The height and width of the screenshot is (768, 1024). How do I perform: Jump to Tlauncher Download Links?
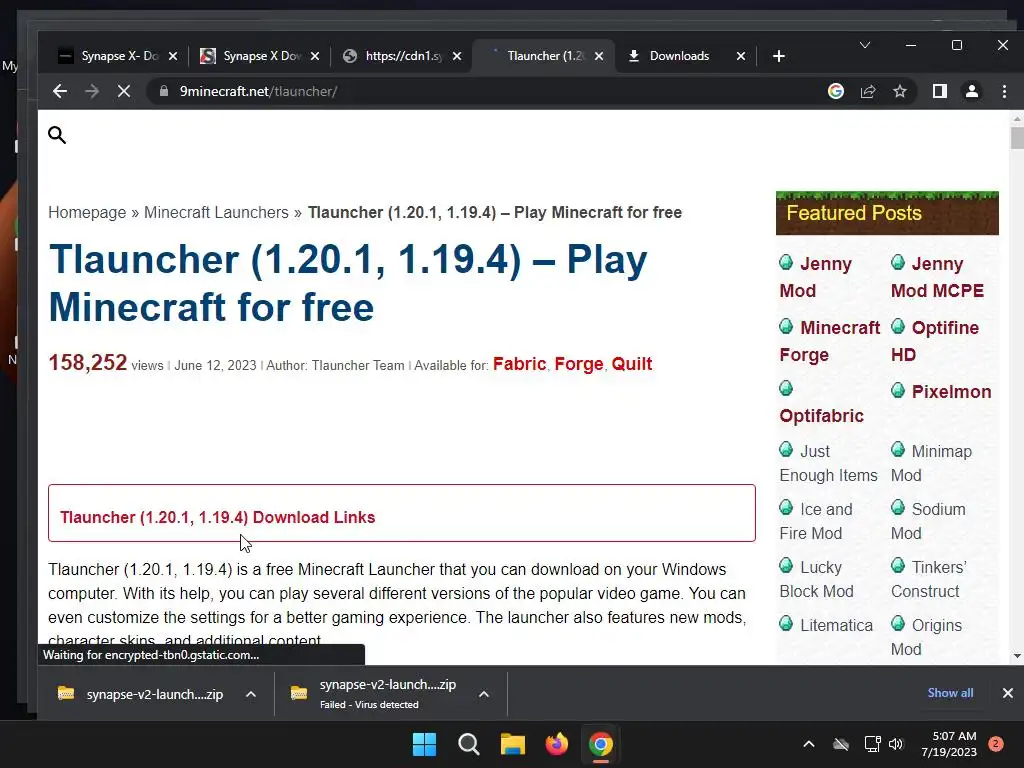point(217,517)
